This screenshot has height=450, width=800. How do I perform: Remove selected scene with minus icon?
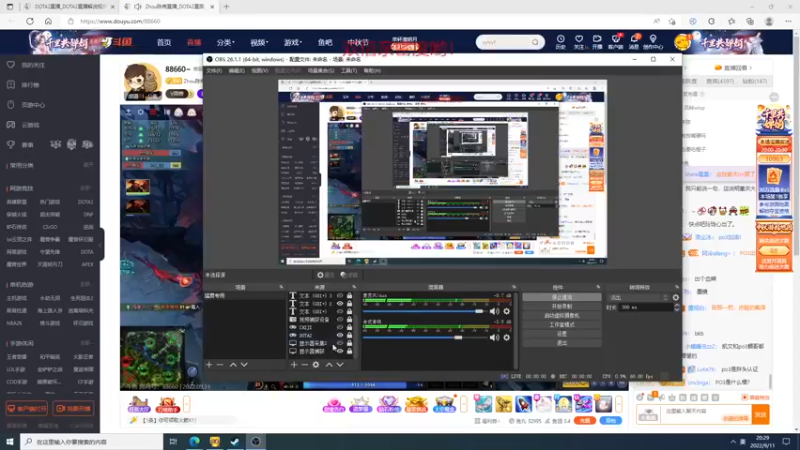coord(220,365)
